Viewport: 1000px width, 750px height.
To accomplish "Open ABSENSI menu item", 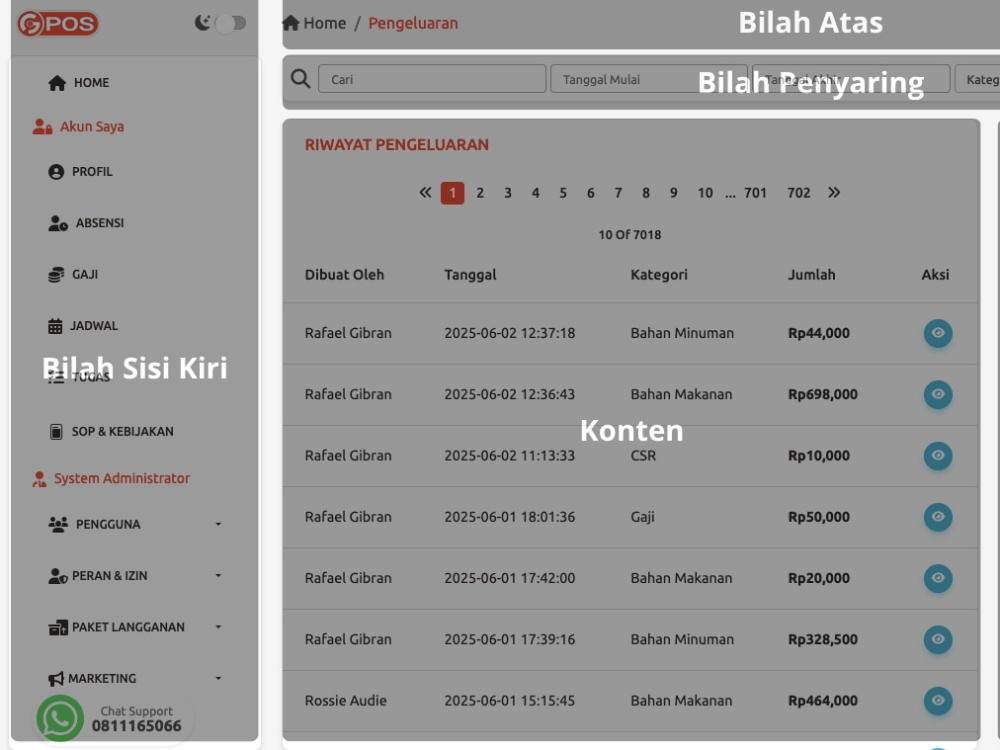I will click(99, 223).
